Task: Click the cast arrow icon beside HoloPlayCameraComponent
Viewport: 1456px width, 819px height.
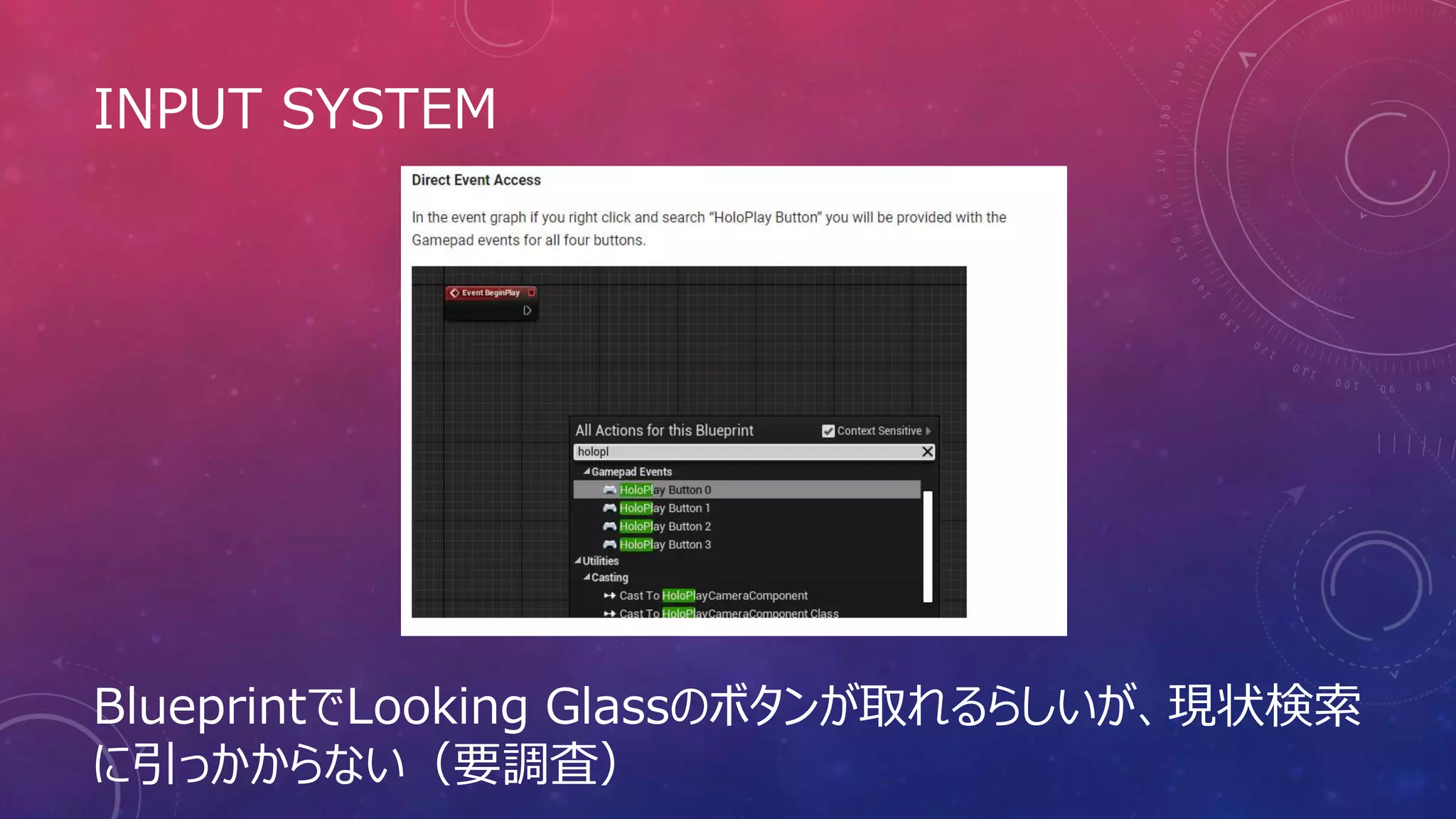Action: click(609, 596)
